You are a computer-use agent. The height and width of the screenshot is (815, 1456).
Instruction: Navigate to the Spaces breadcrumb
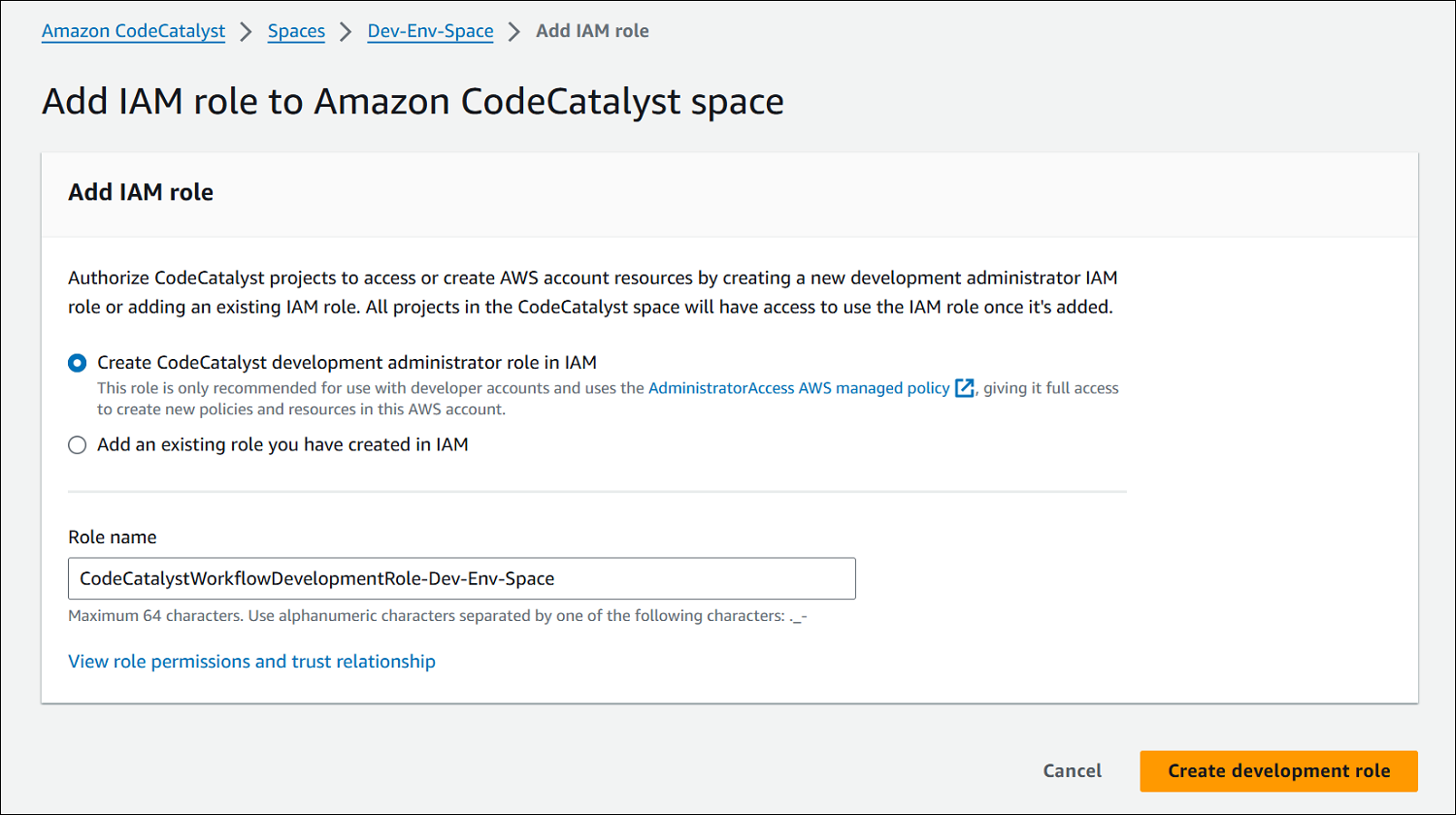coord(296,31)
